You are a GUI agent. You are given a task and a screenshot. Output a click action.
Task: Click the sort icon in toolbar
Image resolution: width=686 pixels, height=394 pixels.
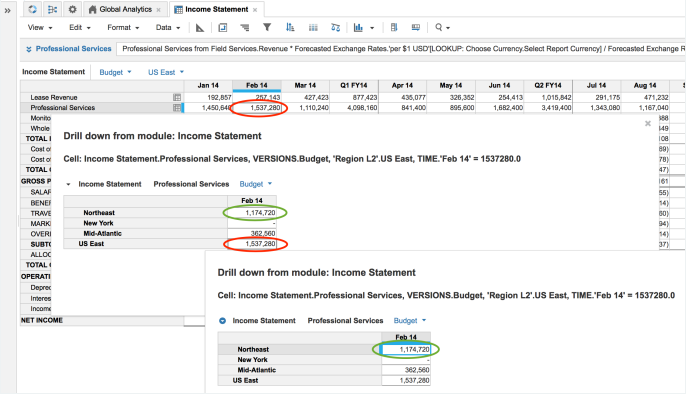point(290,28)
